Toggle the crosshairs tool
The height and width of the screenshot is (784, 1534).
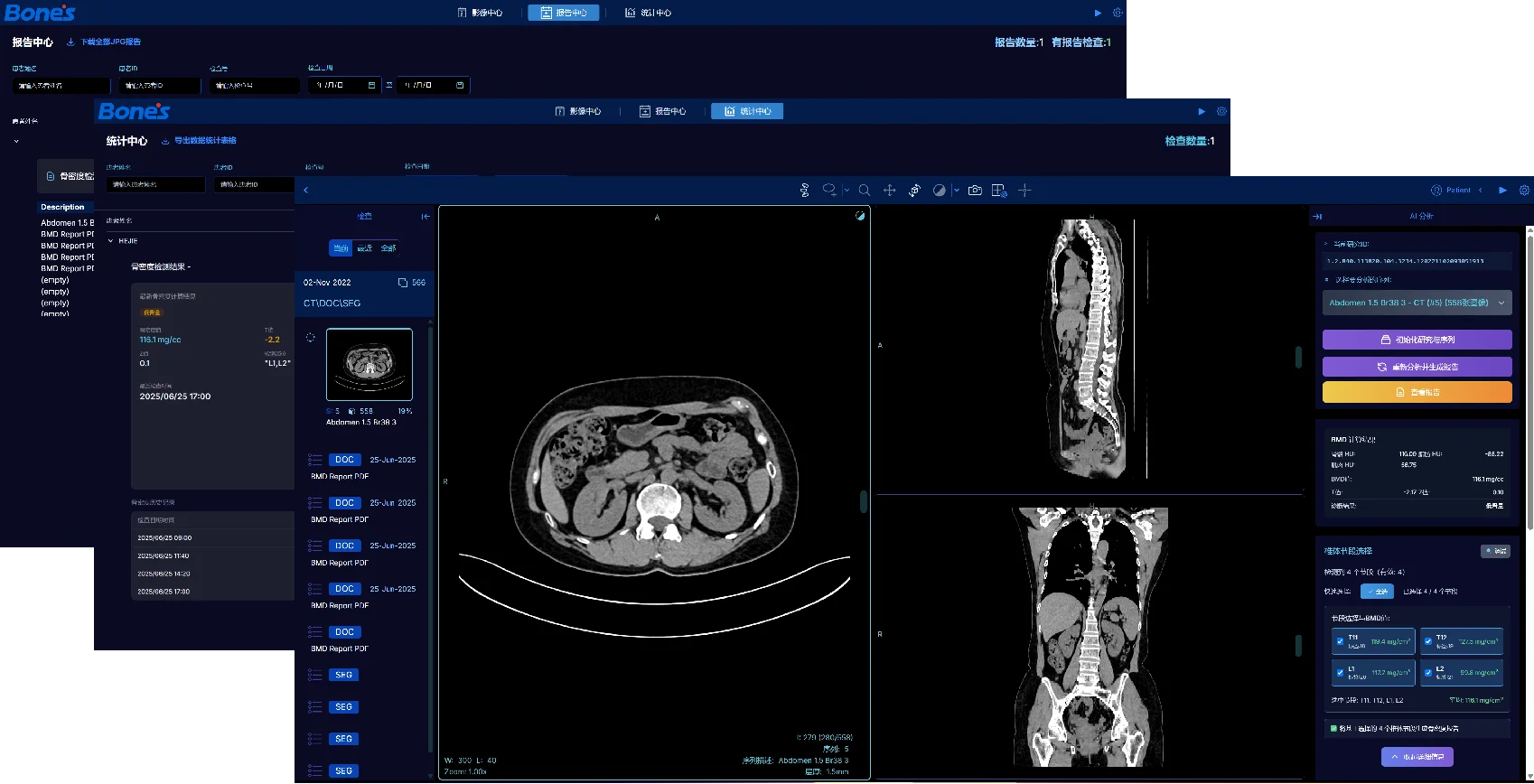[1024, 191]
